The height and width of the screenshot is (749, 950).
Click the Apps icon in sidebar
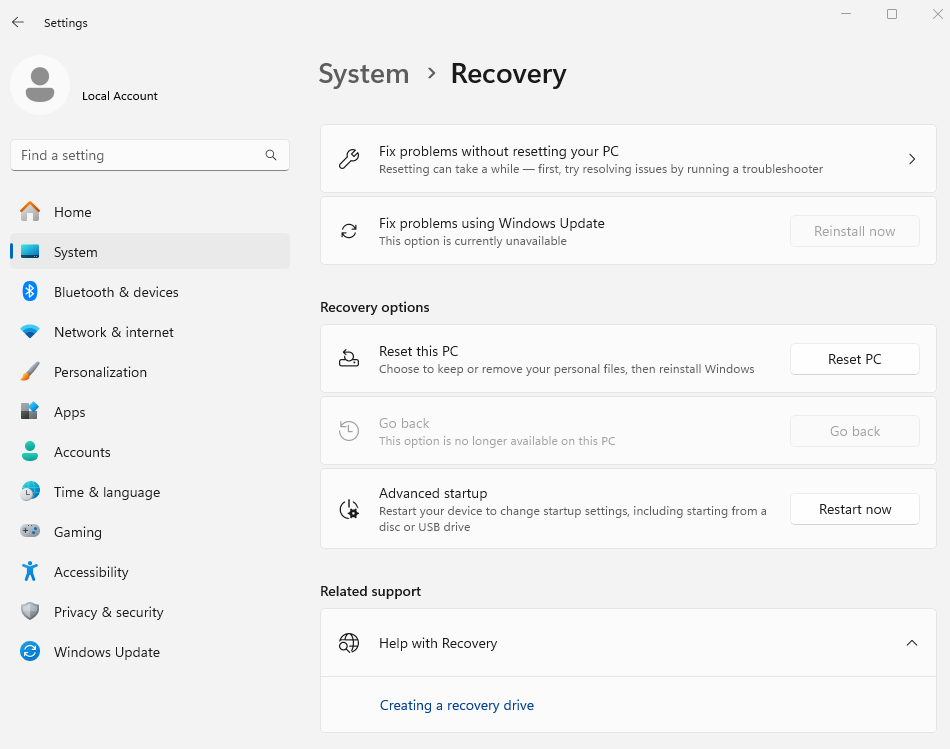click(x=30, y=411)
